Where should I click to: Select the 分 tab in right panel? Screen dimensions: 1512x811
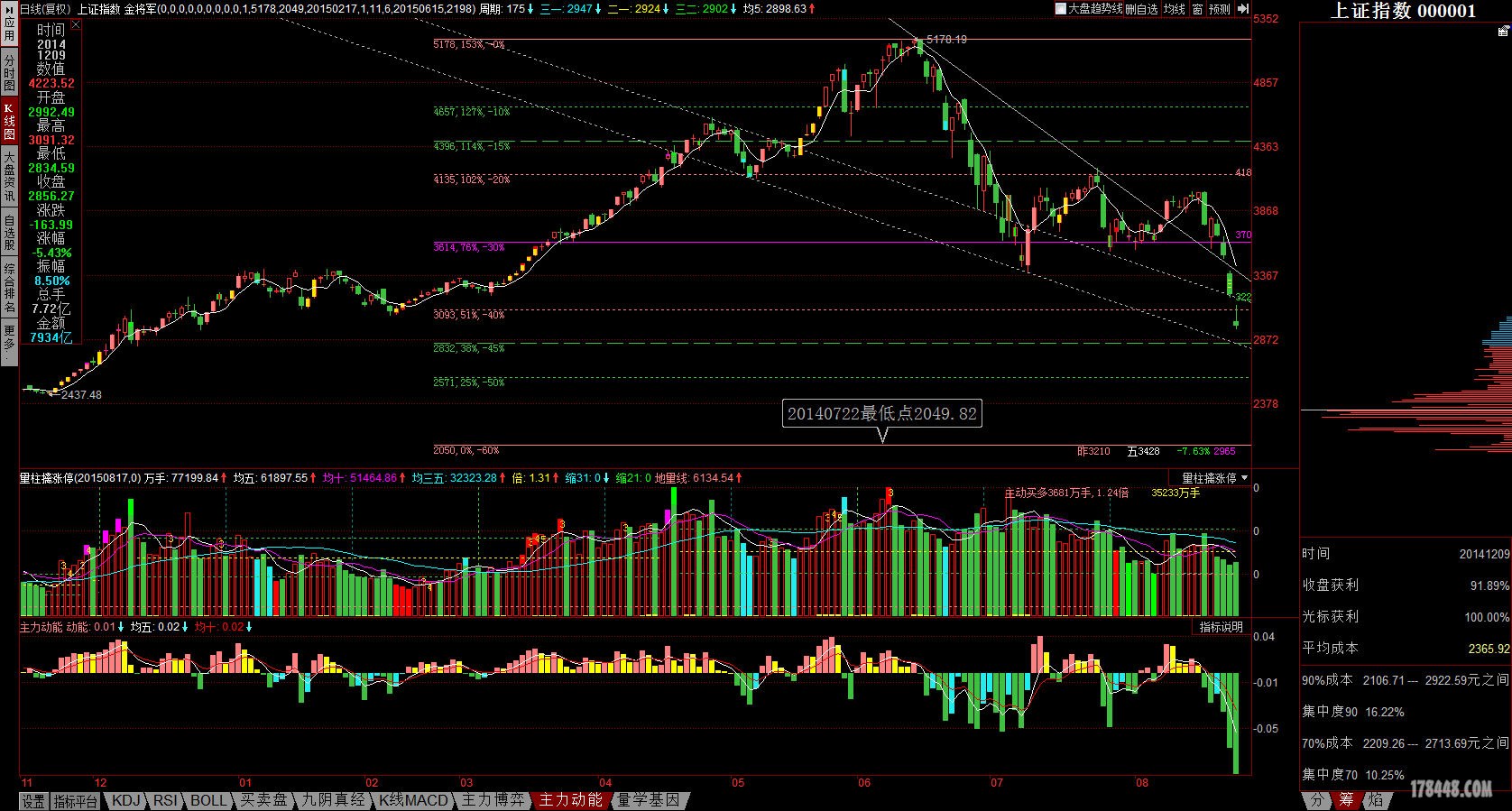tap(1317, 800)
